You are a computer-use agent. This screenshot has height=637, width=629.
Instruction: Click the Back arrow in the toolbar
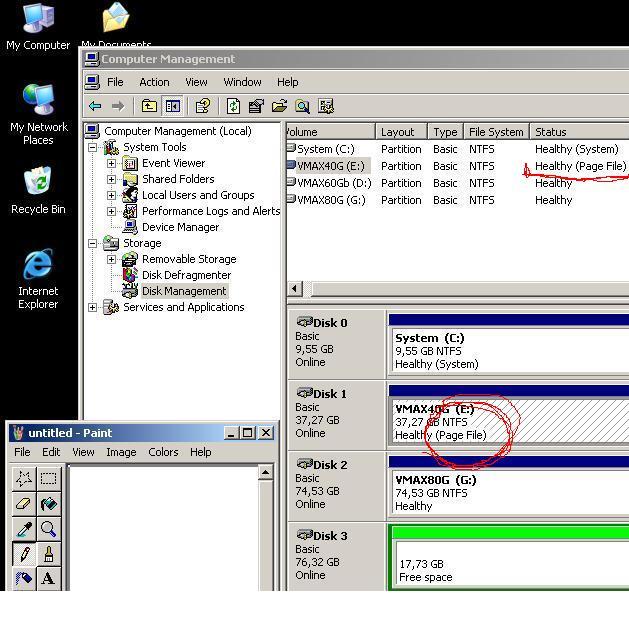[x=95, y=106]
